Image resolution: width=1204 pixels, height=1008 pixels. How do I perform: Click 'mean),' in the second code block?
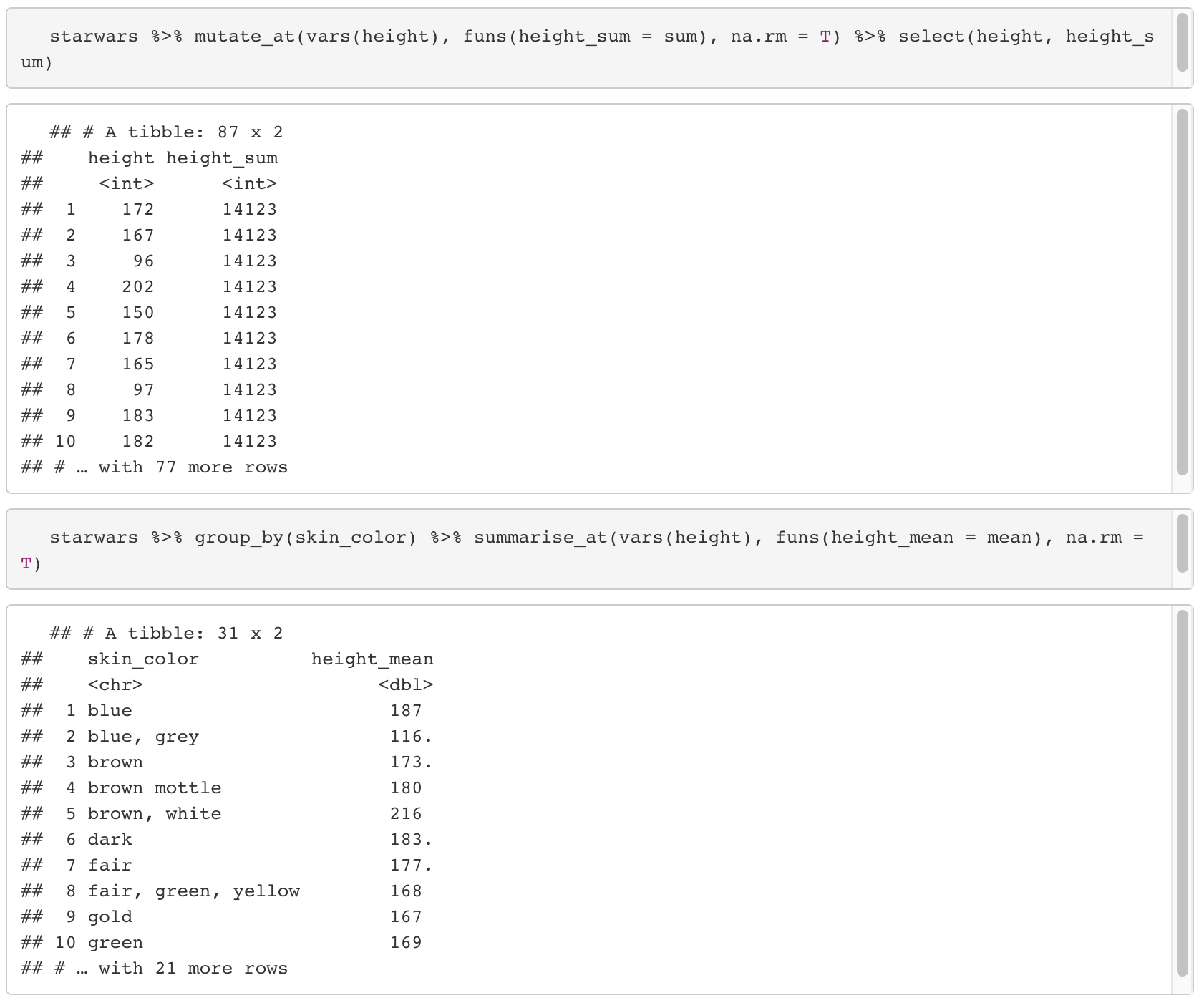click(x=1021, y=538)
